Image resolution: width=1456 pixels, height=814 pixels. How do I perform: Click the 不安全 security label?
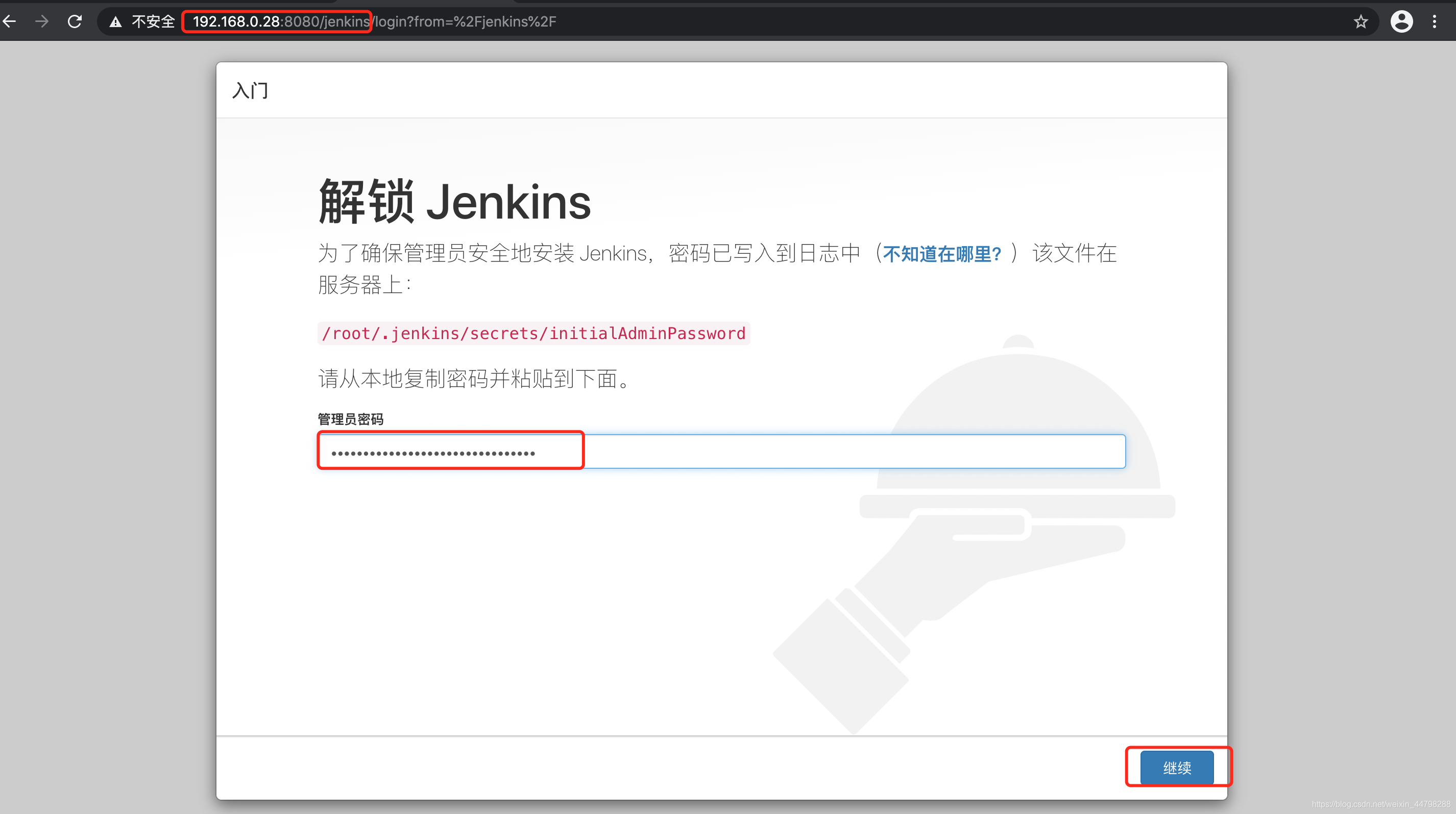click(x=153, y=21)
